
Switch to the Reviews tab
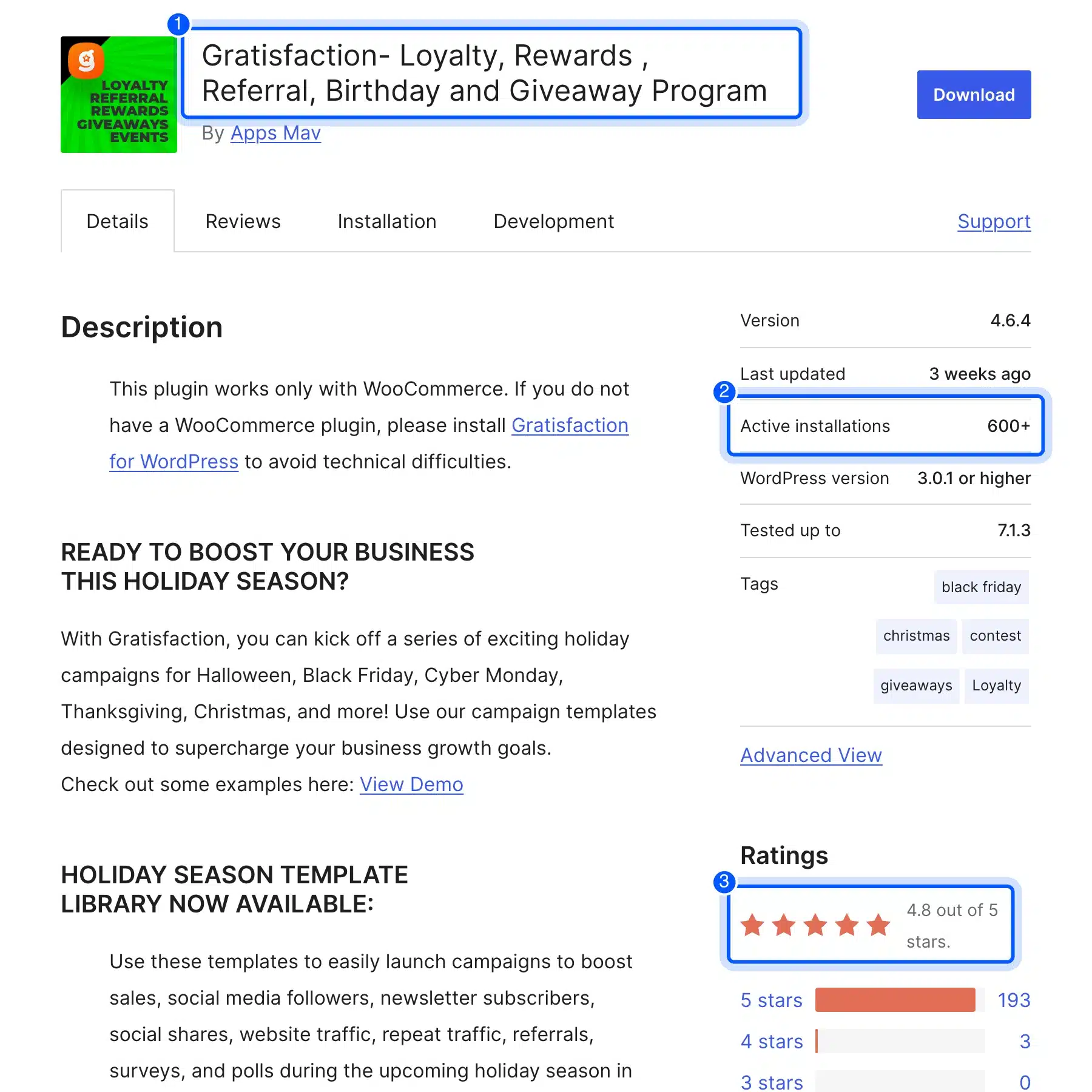coord(243,221)
